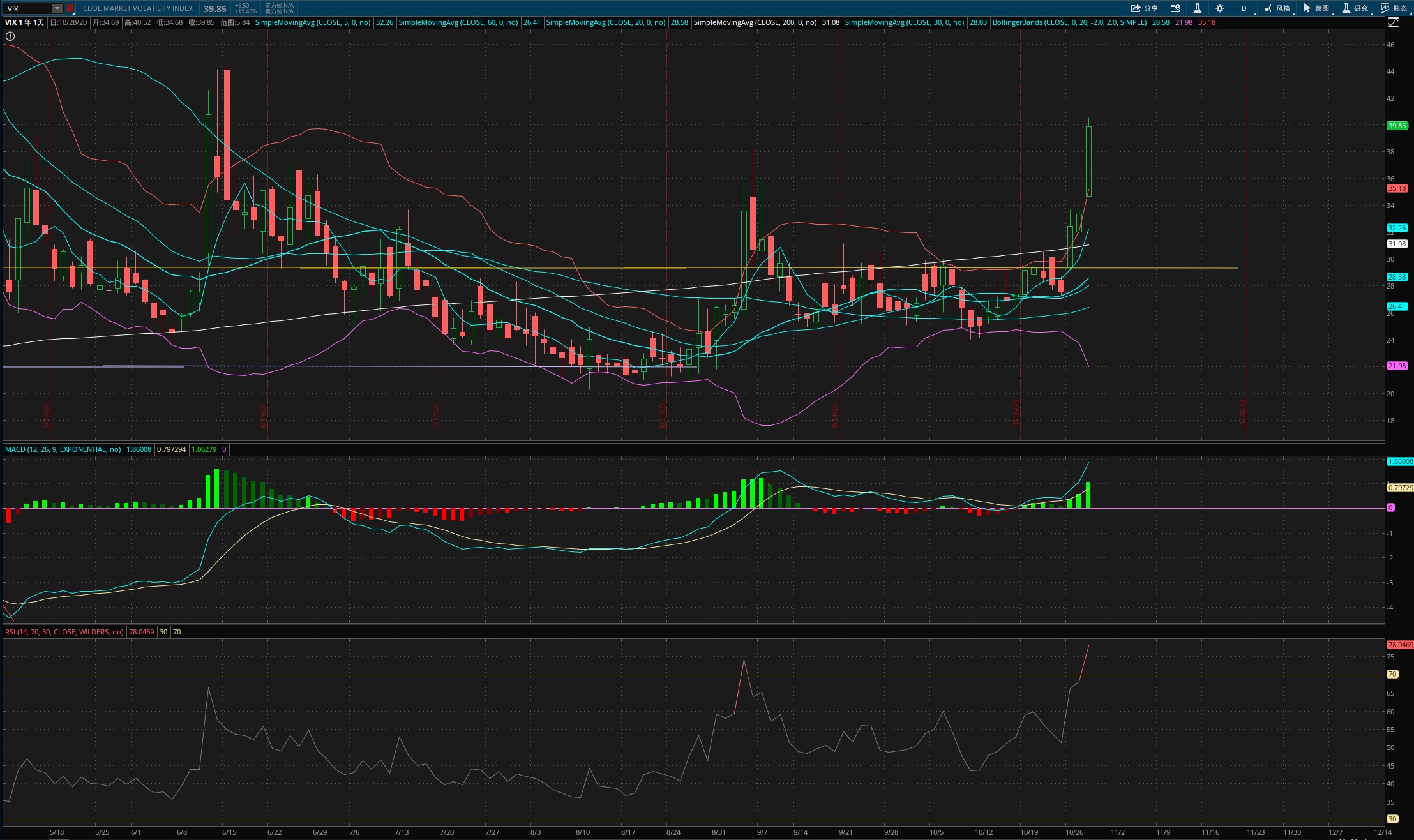
Task: Open the Drawings (绘图) menu
Action: pyautogui.click(x=1316, y=8)
